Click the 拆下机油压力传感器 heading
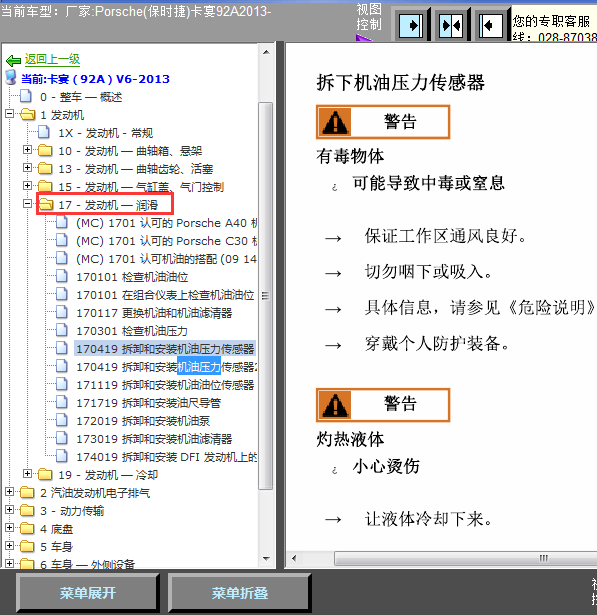The image size is (597, 615). [400, 83]
